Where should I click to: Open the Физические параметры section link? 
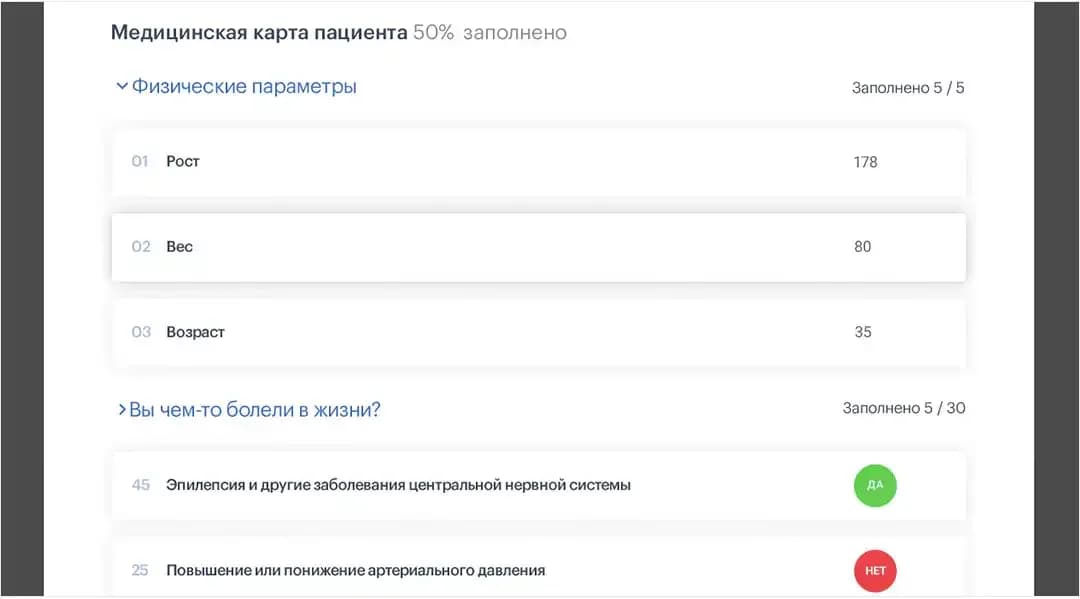[240, 86]
